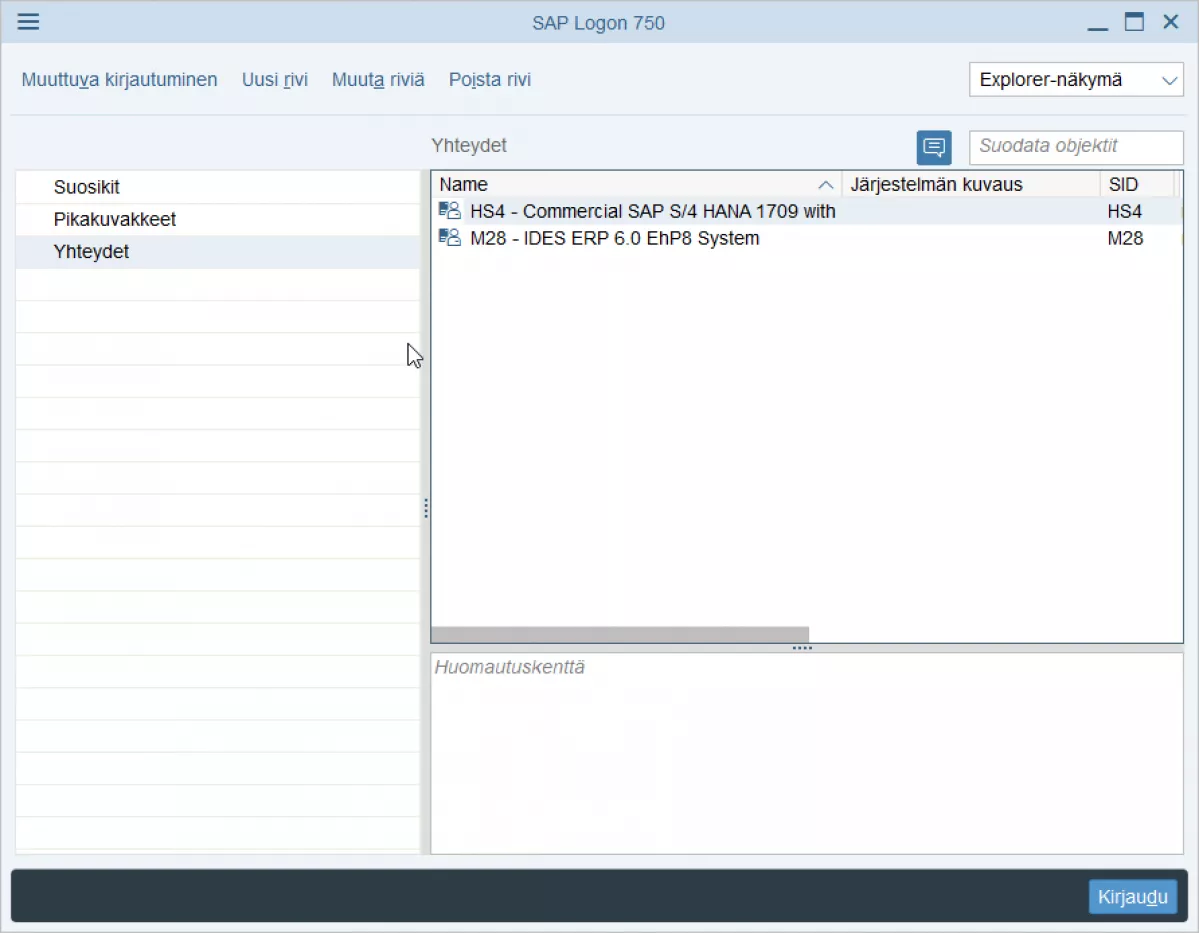Close the SAP Logon window

[x=1171, y=21]
